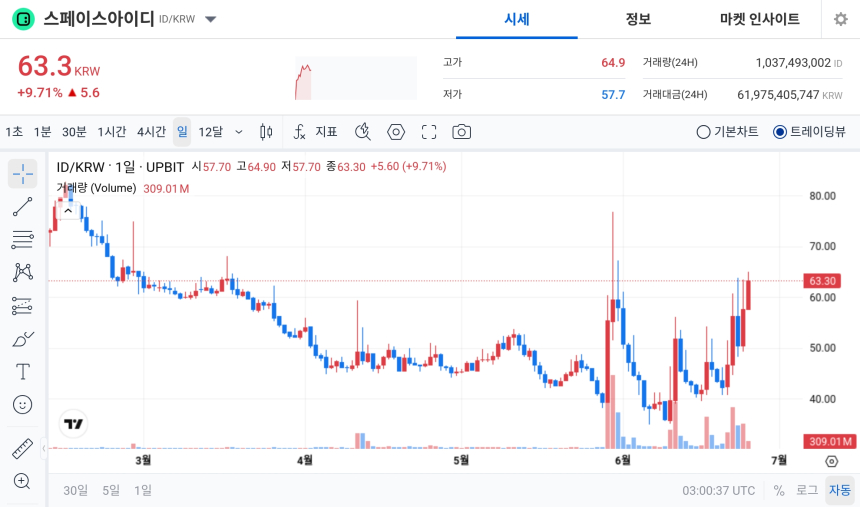Viewport: 860px width, 507px height.
Task: Click the TradingView logo on chart
Action: pos(73,424)
